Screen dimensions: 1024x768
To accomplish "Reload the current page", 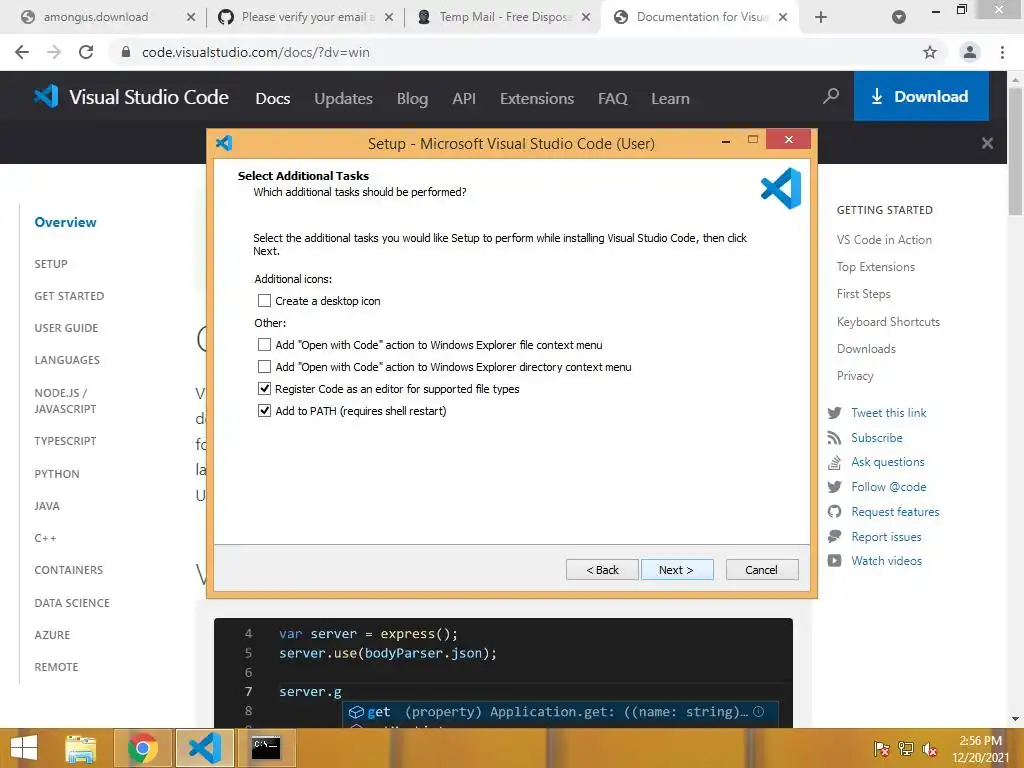I will coord(86,52).
